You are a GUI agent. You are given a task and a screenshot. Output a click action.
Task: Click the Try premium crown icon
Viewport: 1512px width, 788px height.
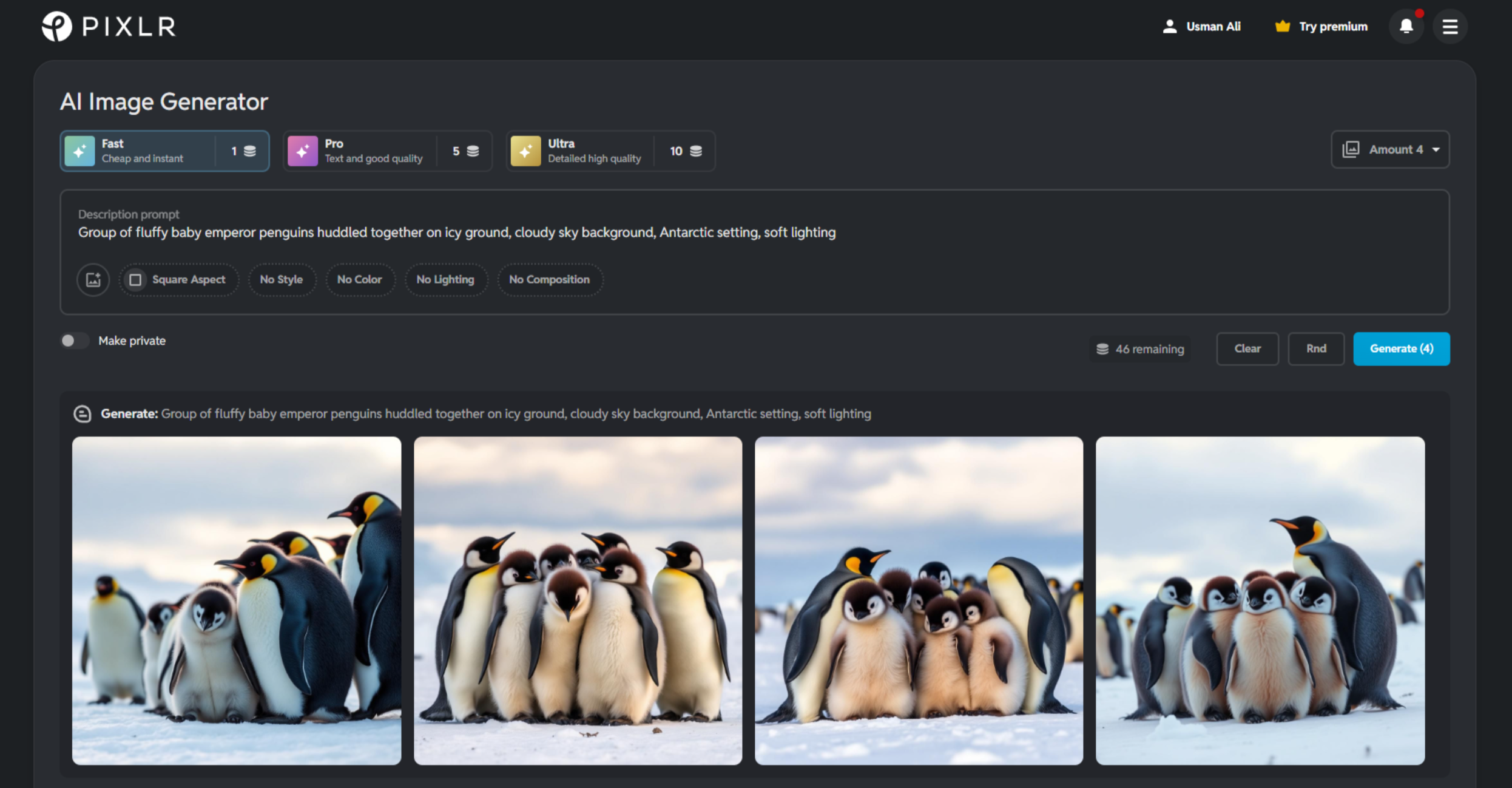(1282, 27)
